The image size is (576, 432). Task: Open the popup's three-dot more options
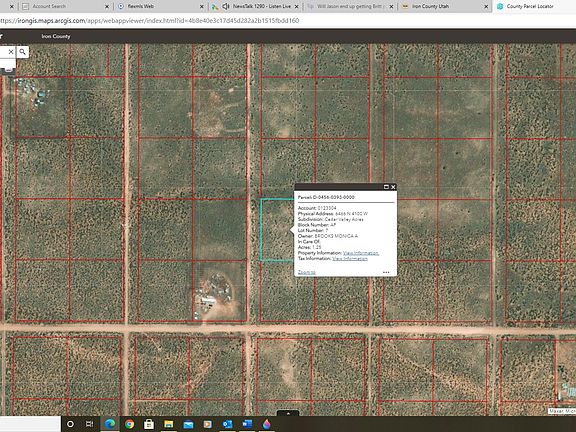coord(386,272)
